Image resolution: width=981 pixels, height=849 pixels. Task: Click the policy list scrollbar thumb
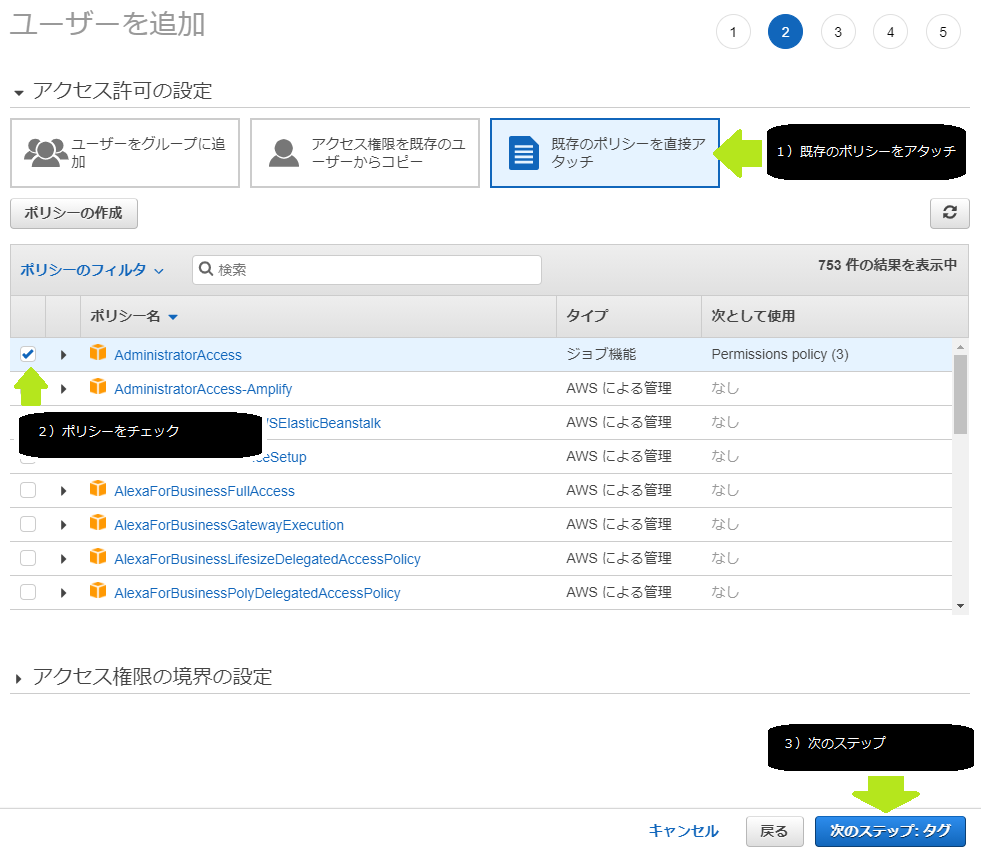[x=960, y=394]
